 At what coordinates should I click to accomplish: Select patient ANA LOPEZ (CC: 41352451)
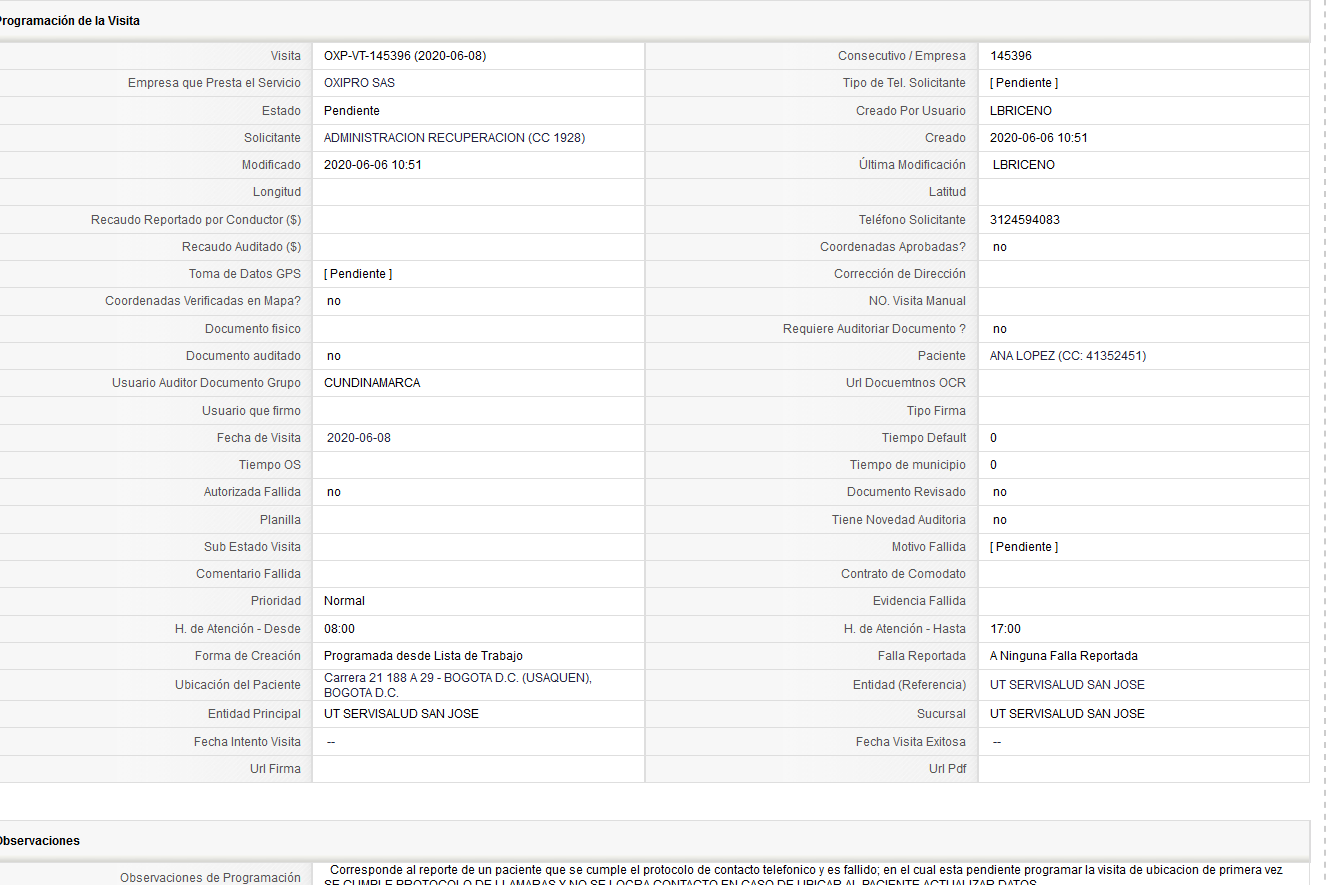click(x=1068, y=356)
